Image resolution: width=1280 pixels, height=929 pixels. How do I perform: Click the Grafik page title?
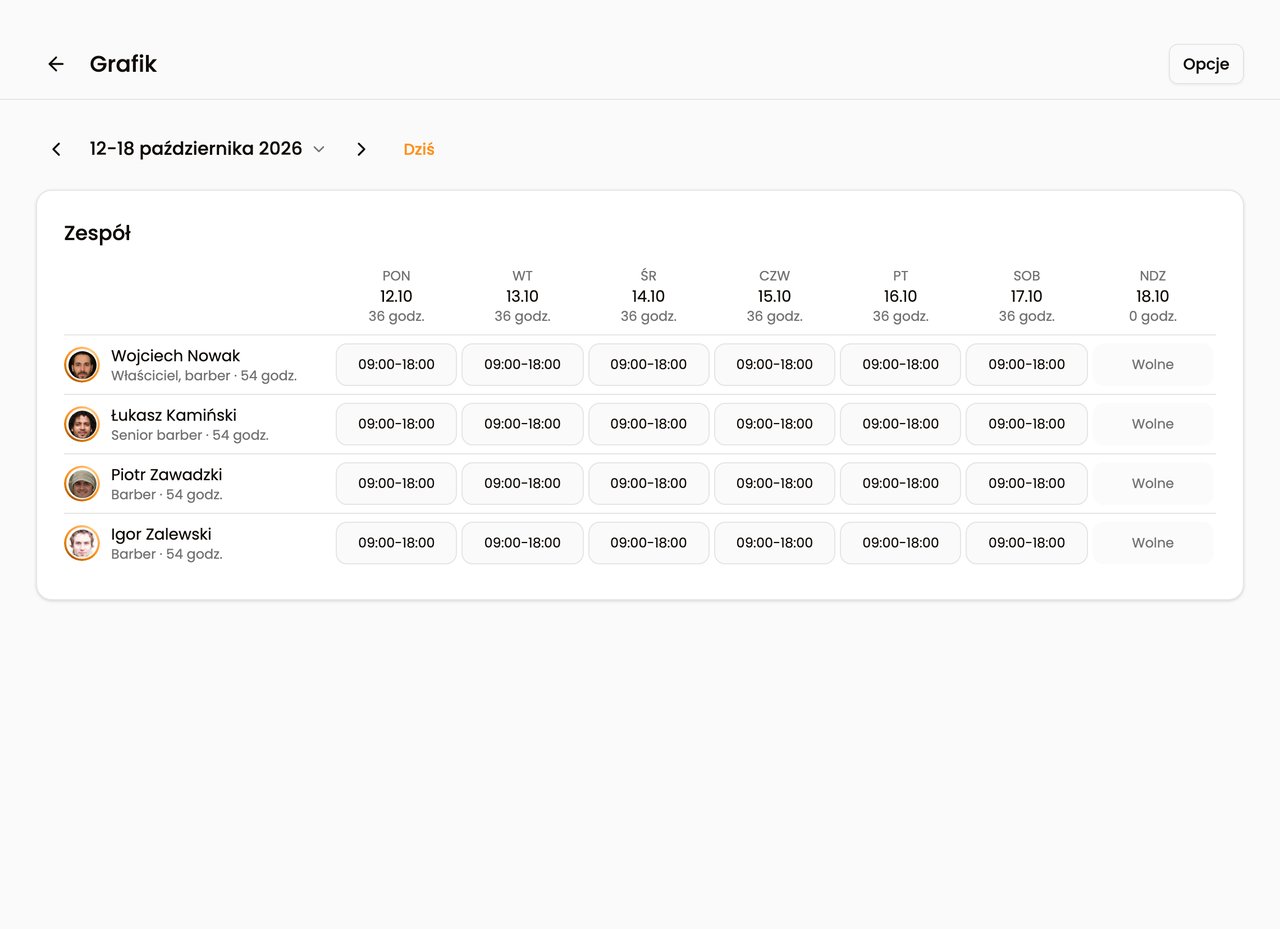[x=123, y=64]
